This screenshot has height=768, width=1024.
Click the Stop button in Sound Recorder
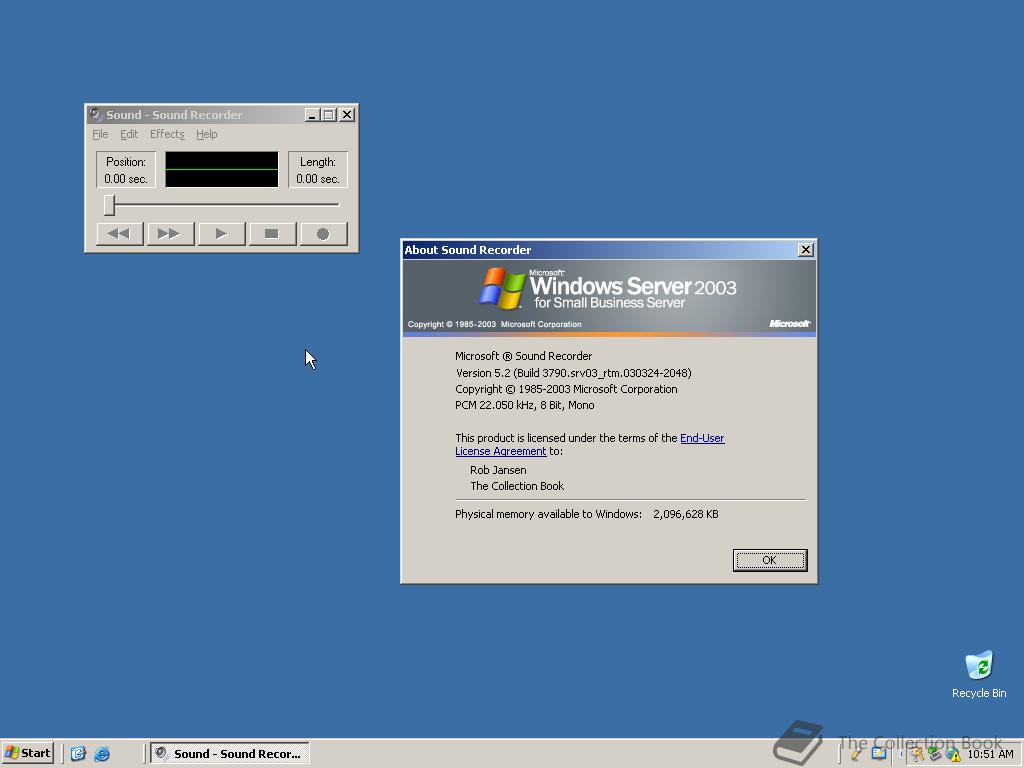point(272,234)
